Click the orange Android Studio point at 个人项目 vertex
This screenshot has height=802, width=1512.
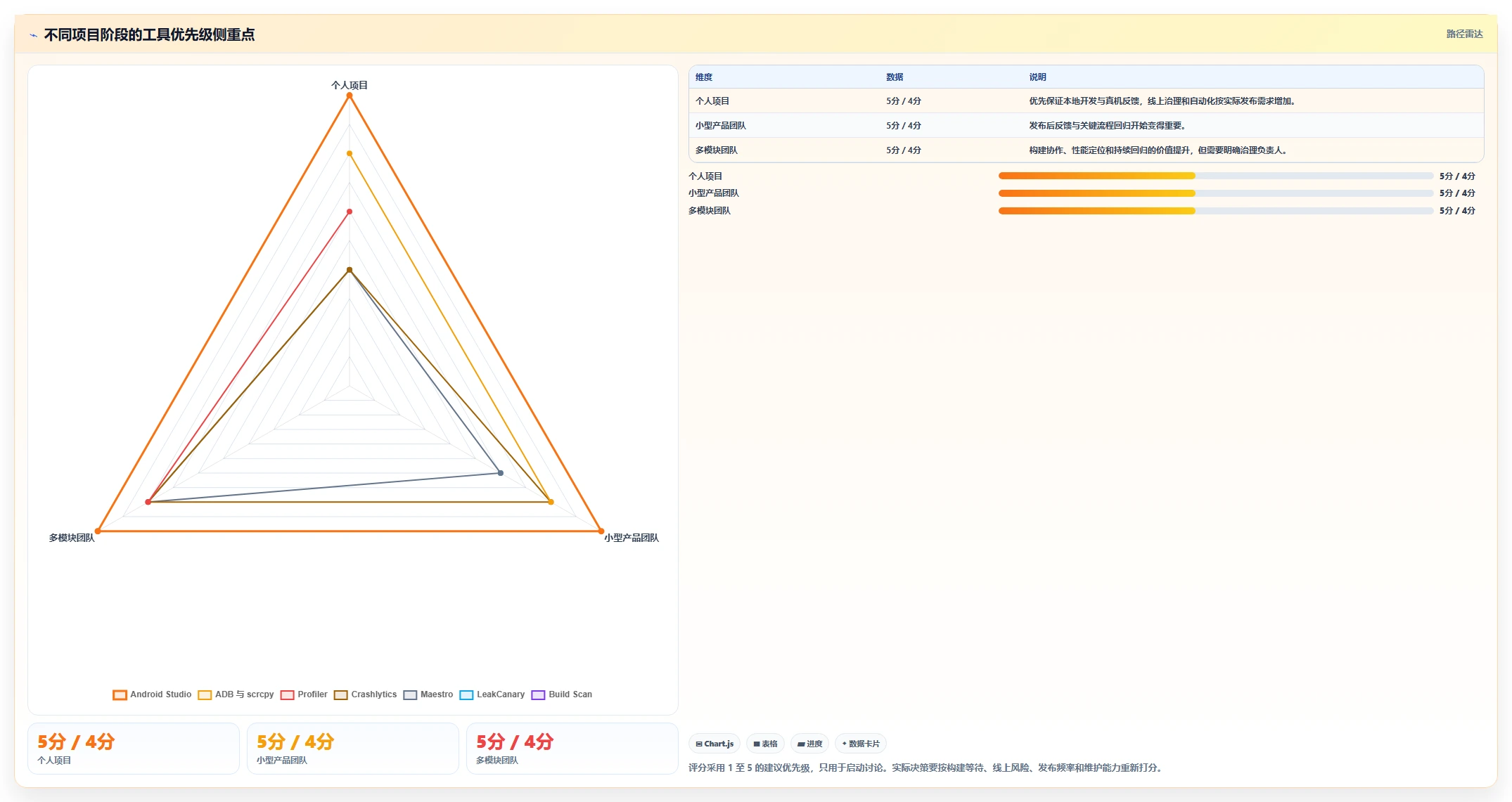[x=350, y=96]
